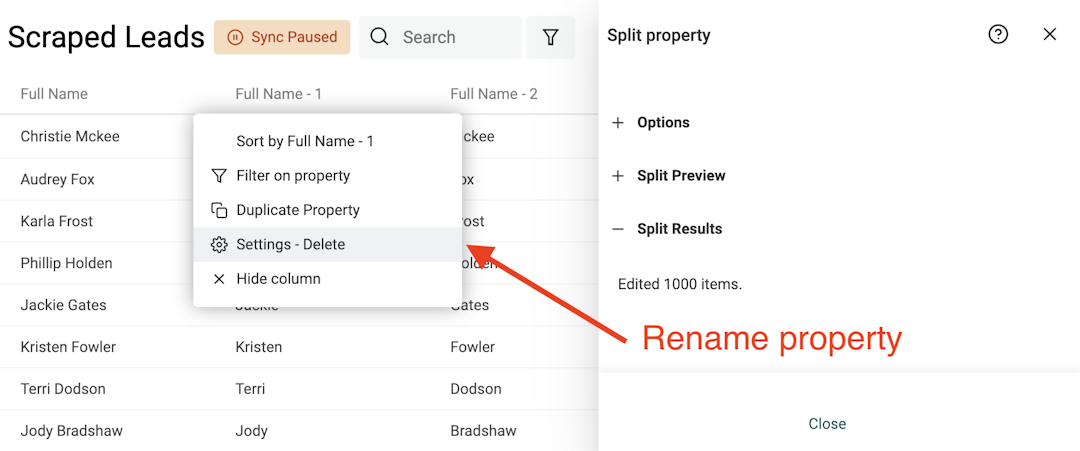Click the Full Name - 1 column header

click(278, 94)
